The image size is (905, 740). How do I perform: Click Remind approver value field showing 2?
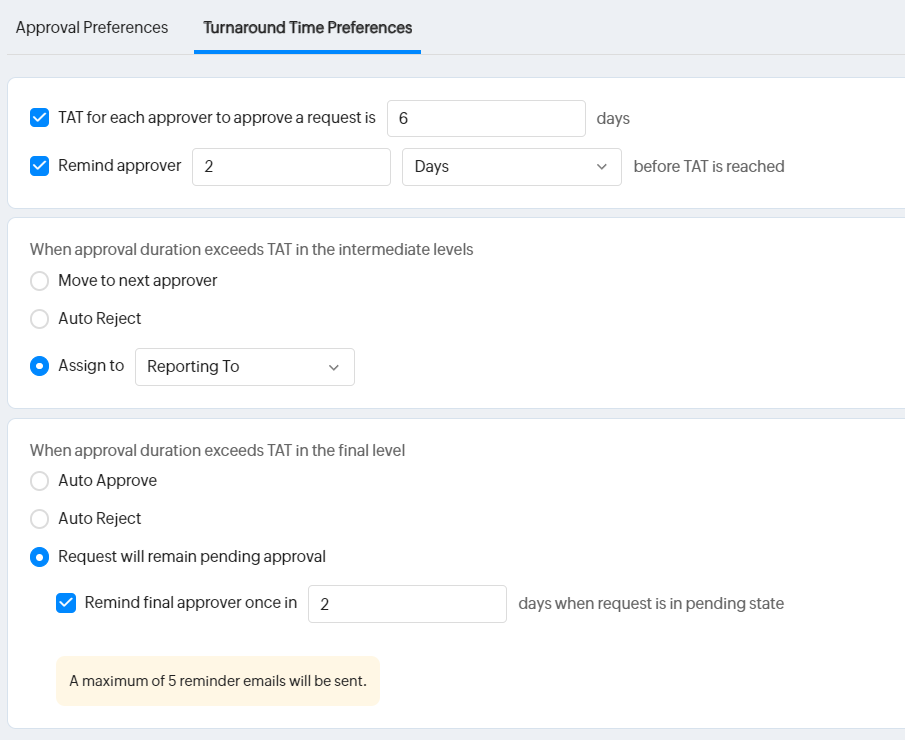[290, 167]
